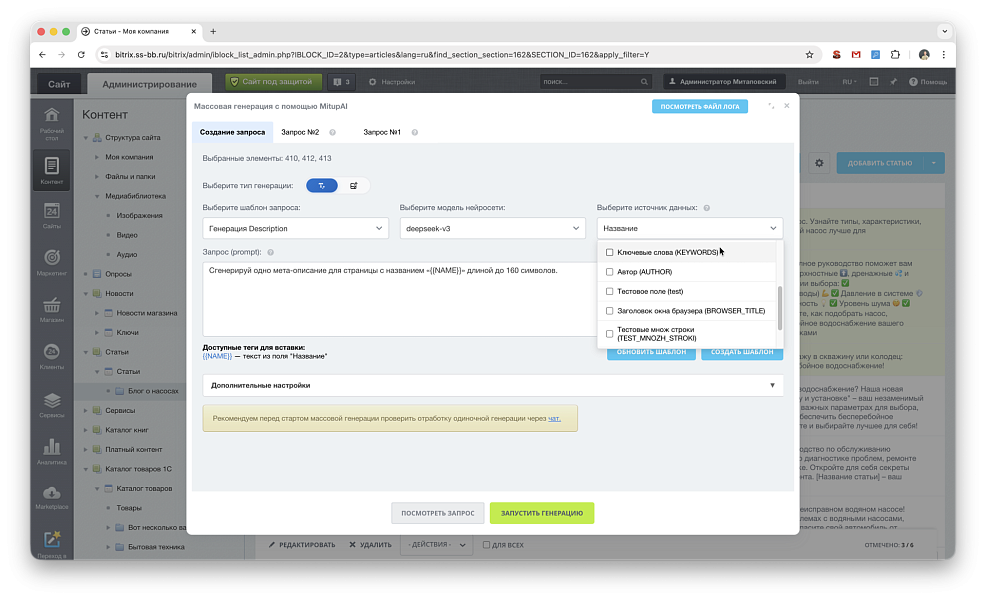The height and width of the screenshot is (600, 986).
Task: Check Тестовое поле (test) option
Action: (x=609, y=291)
